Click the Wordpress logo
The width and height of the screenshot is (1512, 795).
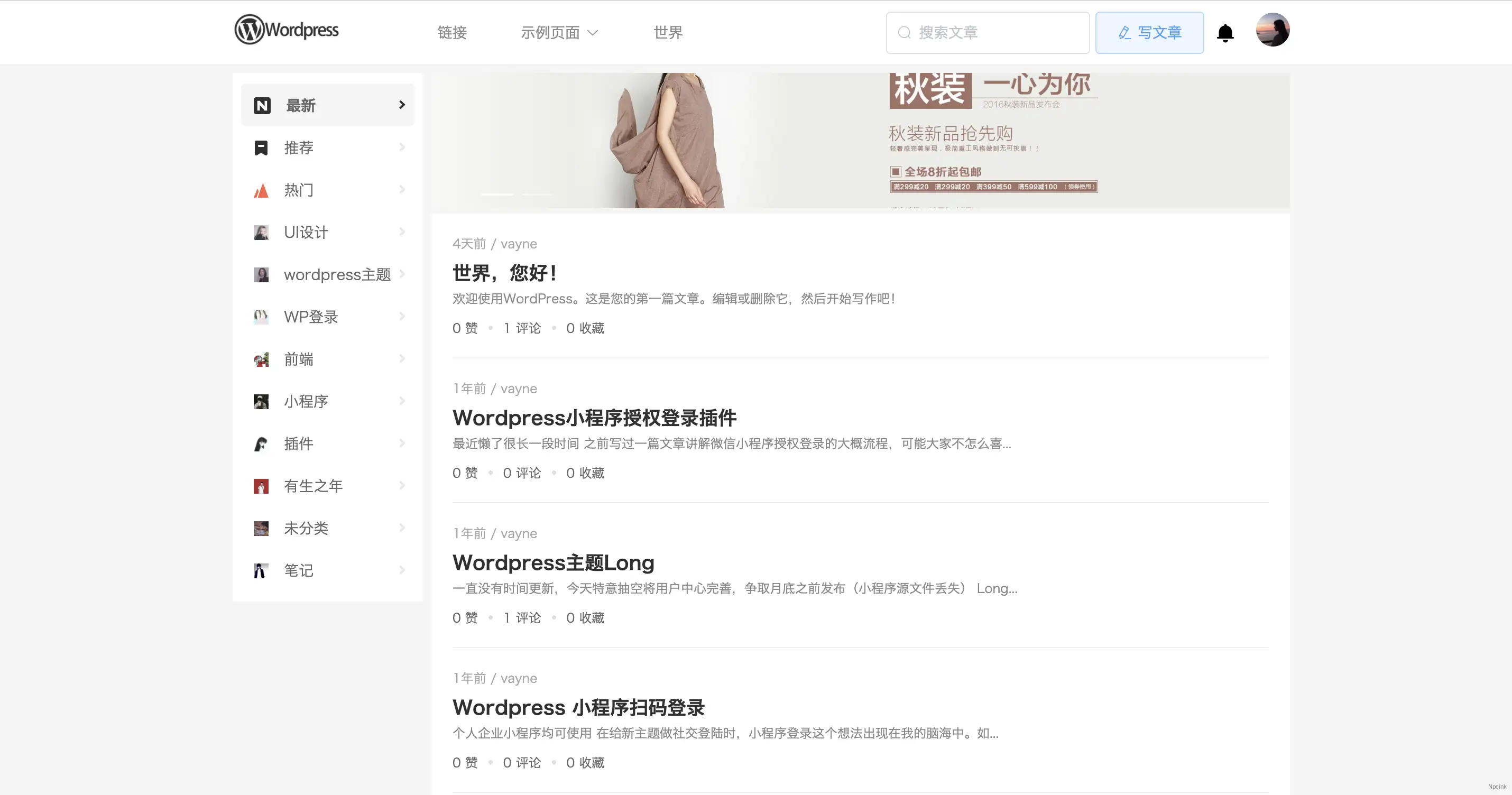(287, 29)
